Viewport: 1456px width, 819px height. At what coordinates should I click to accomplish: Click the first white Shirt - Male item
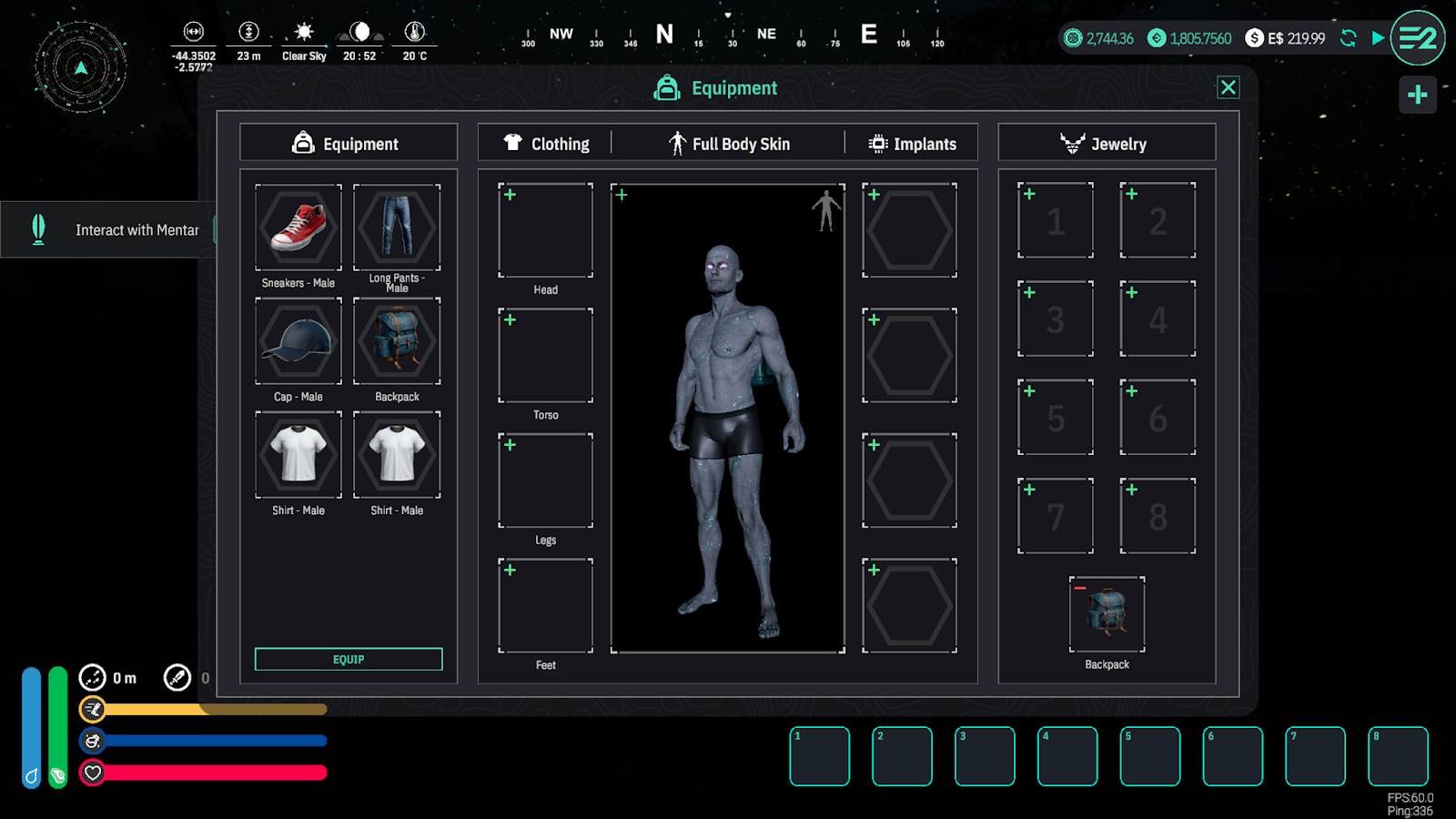pos(298,454)
